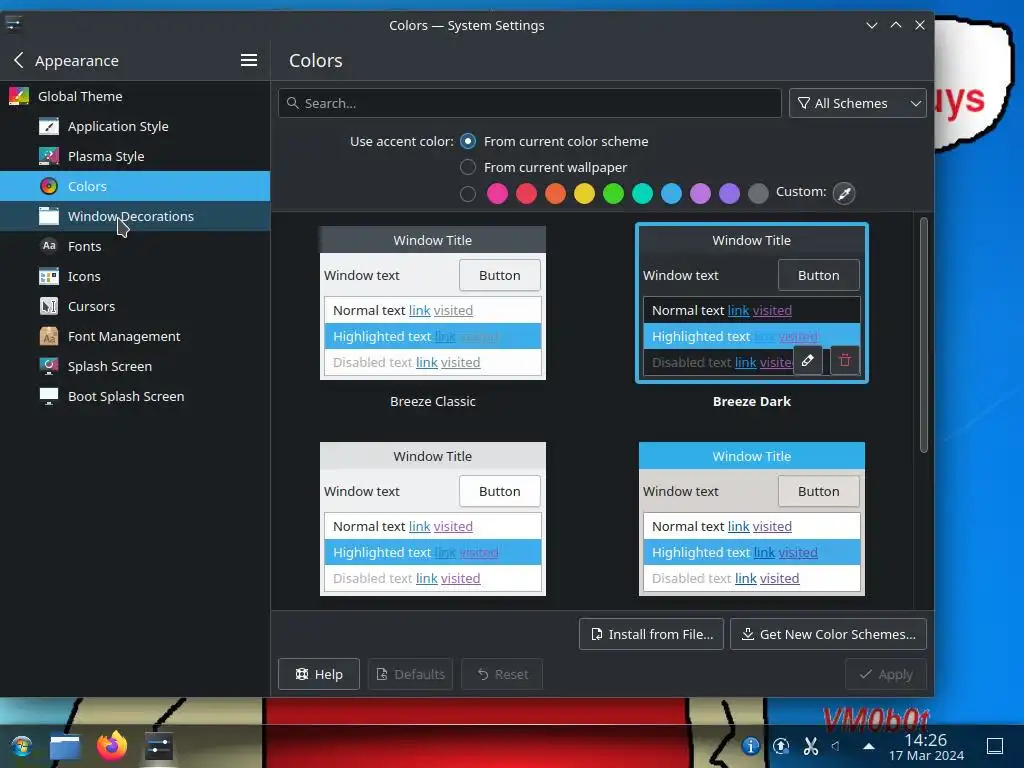Click the info notification tray icon
This screenshot has height=768, width=1024.
[x=750, y=746]
